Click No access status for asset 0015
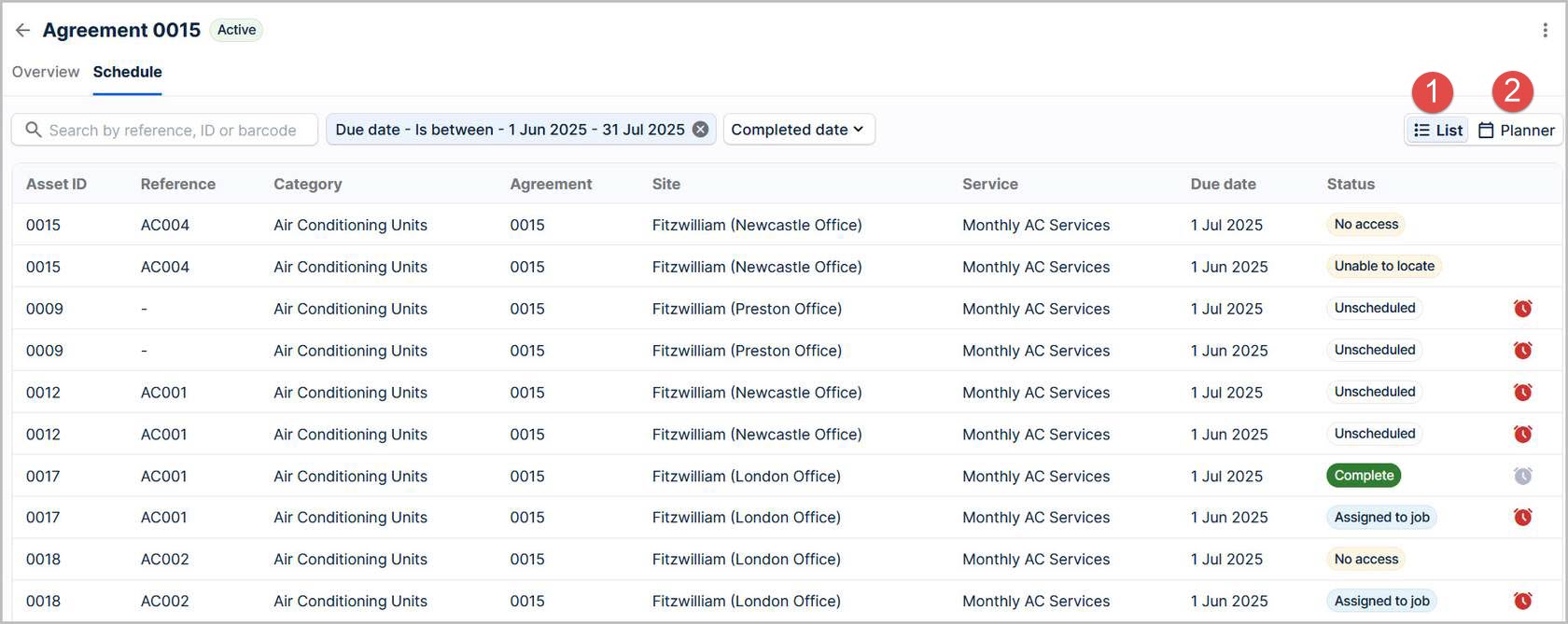This screenshot has width=1568, height=624. [x=1366, y=224]
